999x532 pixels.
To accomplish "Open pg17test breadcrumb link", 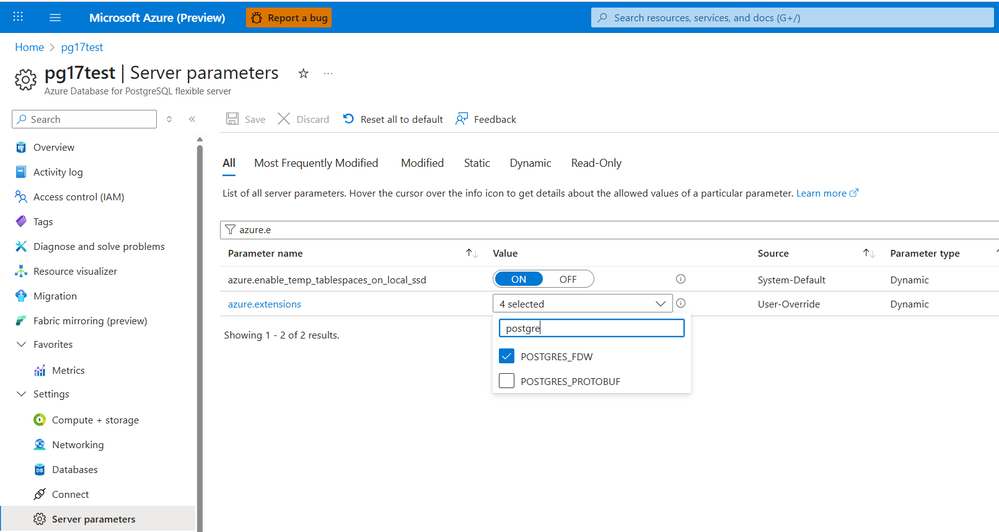I will pyautogui.click(x=82, y=47).
